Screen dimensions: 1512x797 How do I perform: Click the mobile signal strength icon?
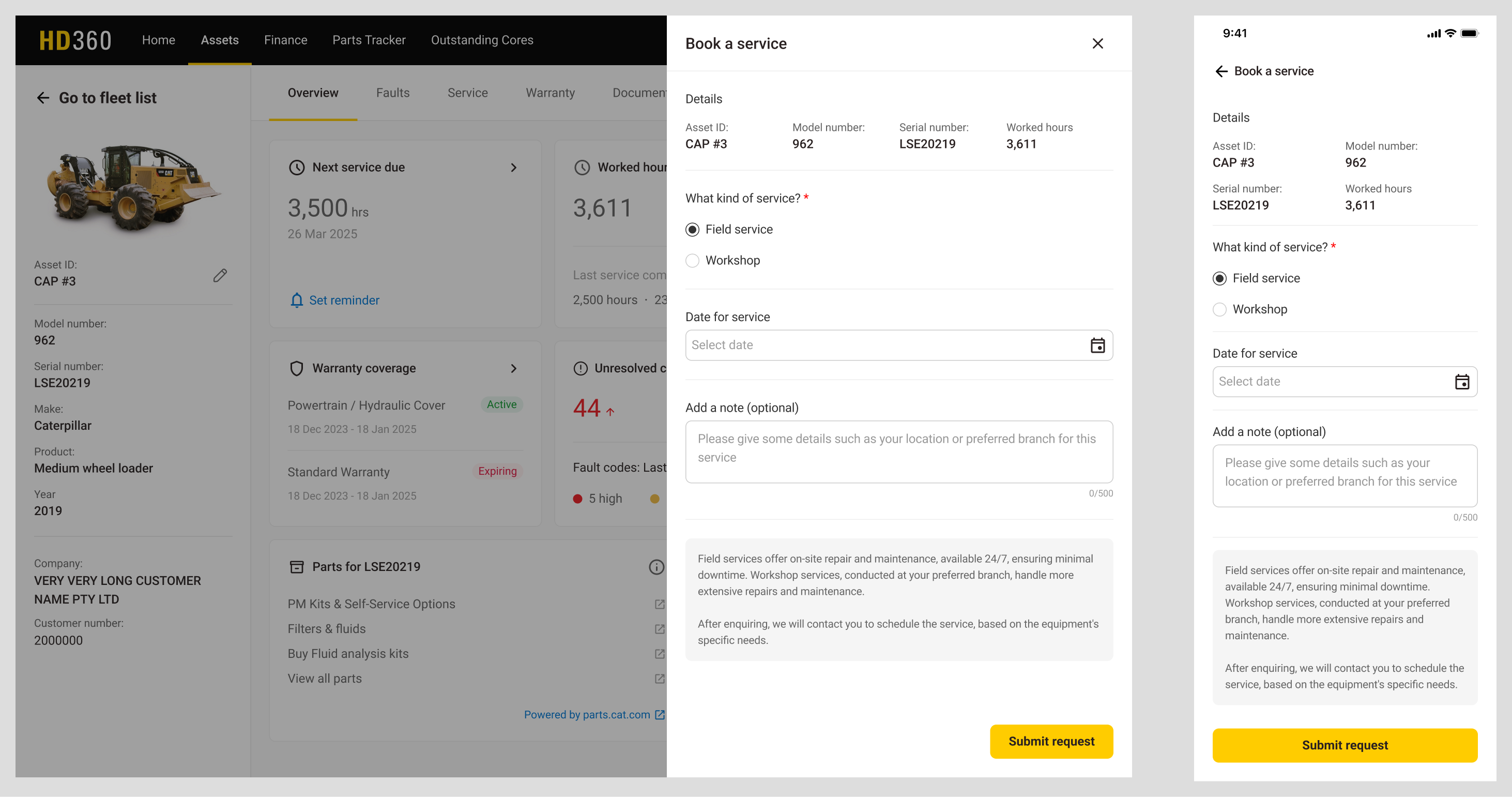tap(1433, 34)
